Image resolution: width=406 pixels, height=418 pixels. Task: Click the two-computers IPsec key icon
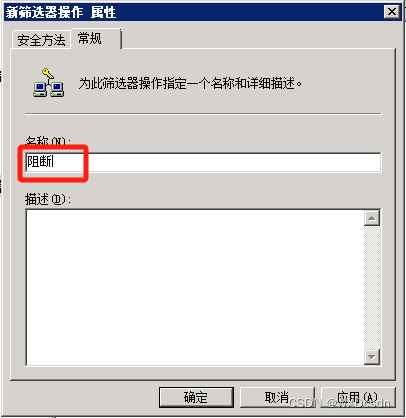coord(48,82)
